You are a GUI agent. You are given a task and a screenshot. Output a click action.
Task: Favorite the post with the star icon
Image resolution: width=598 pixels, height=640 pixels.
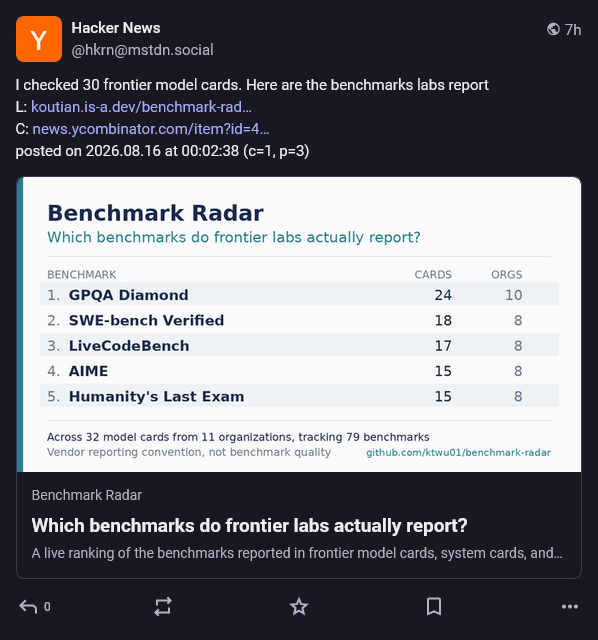pos(299,606)
